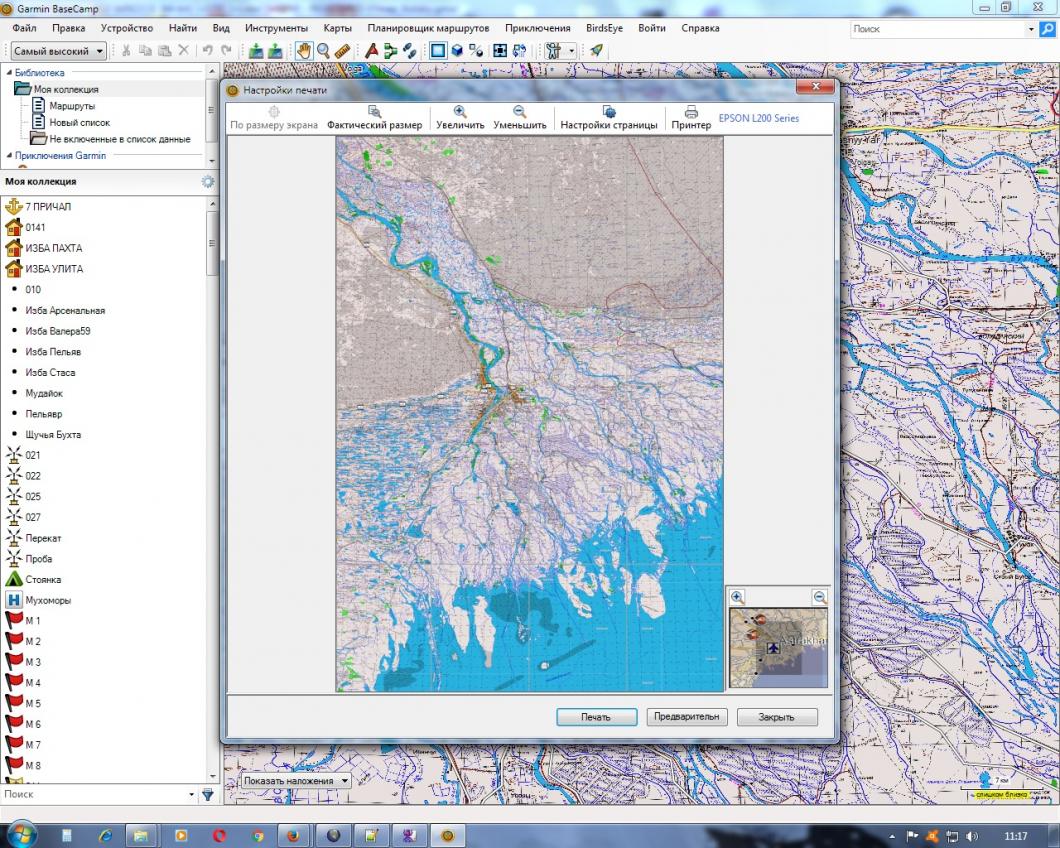Open the Моя коллекция gear options

coord(207,181)
